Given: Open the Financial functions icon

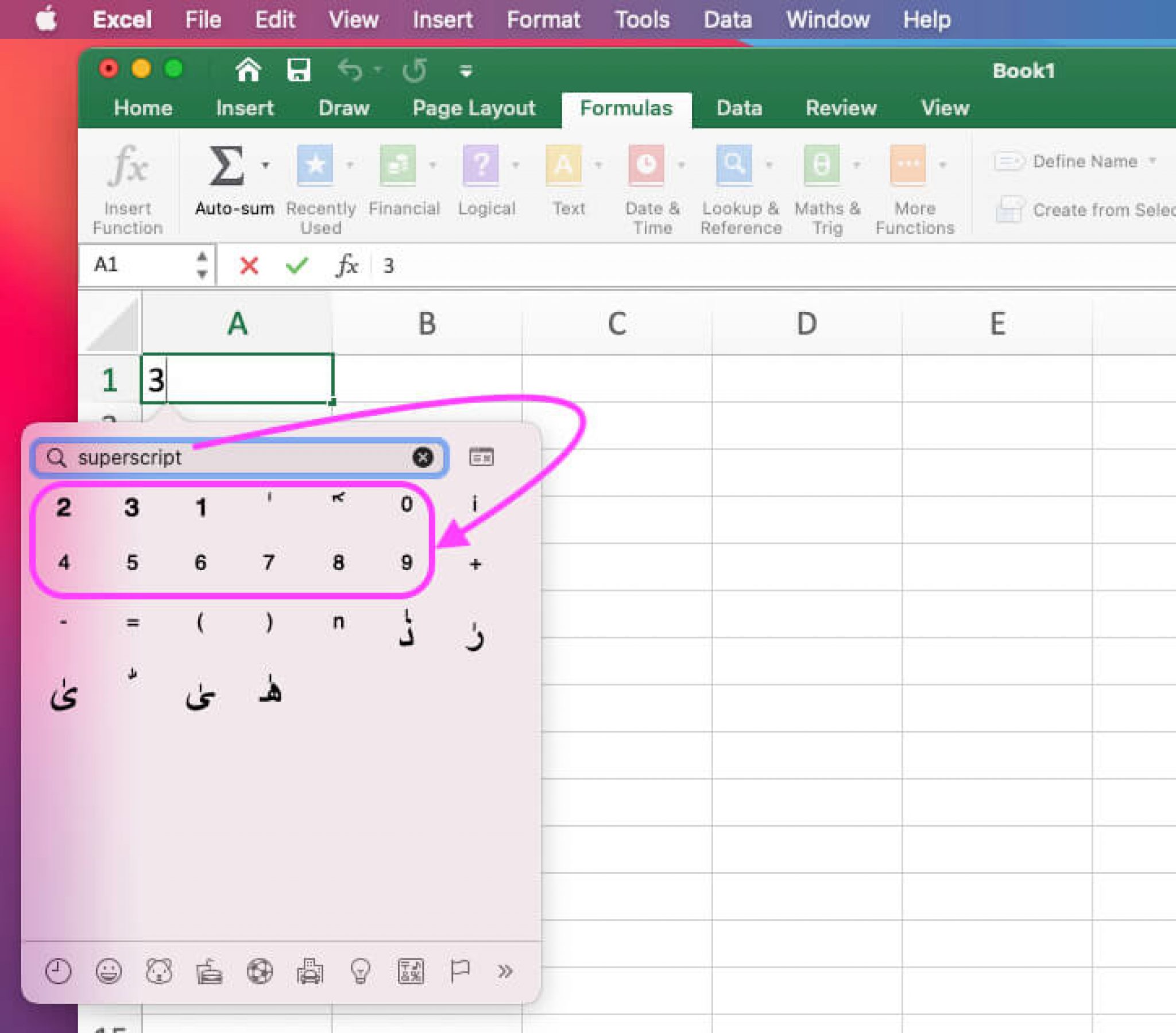Looking at the screenshot, I should pos(397,166).
